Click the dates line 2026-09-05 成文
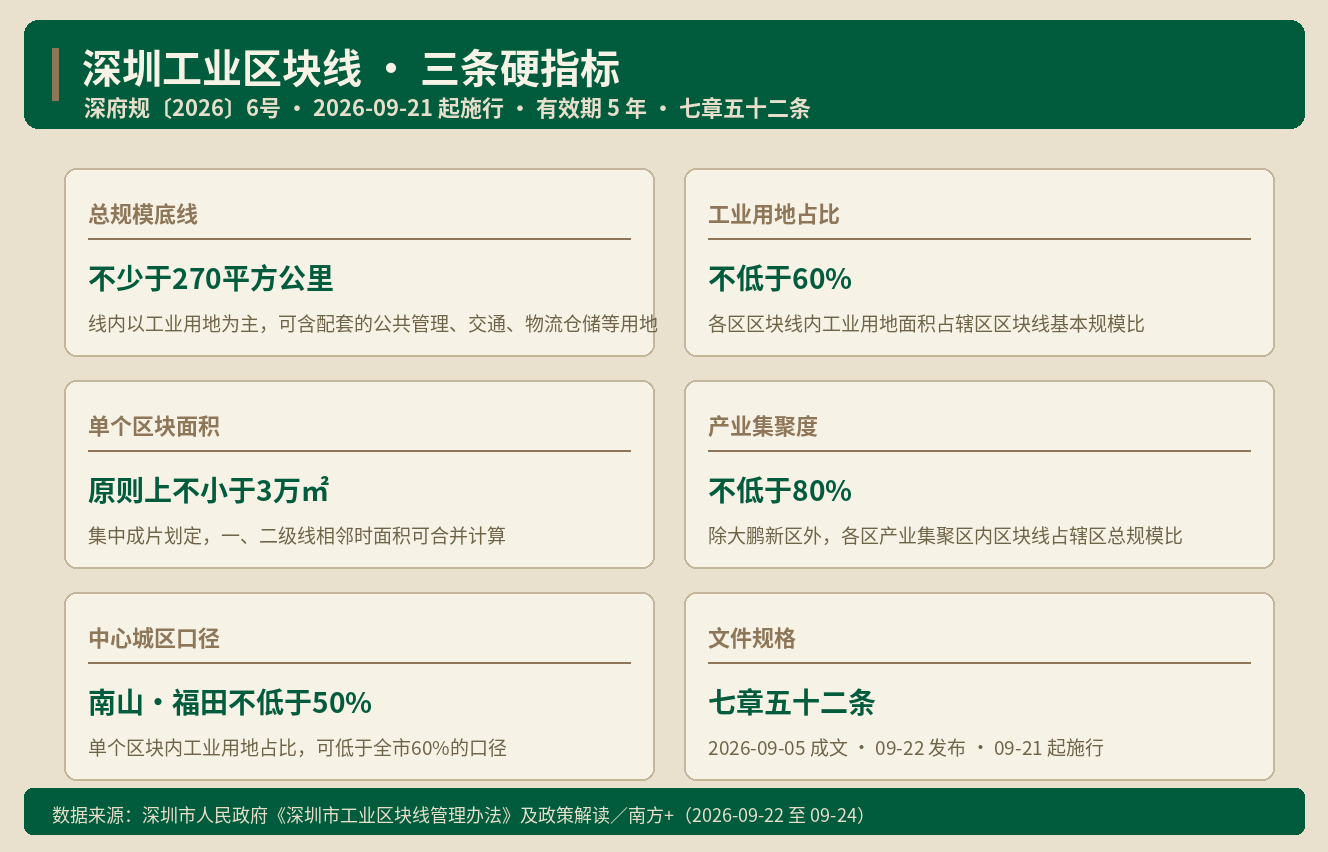 906,748
